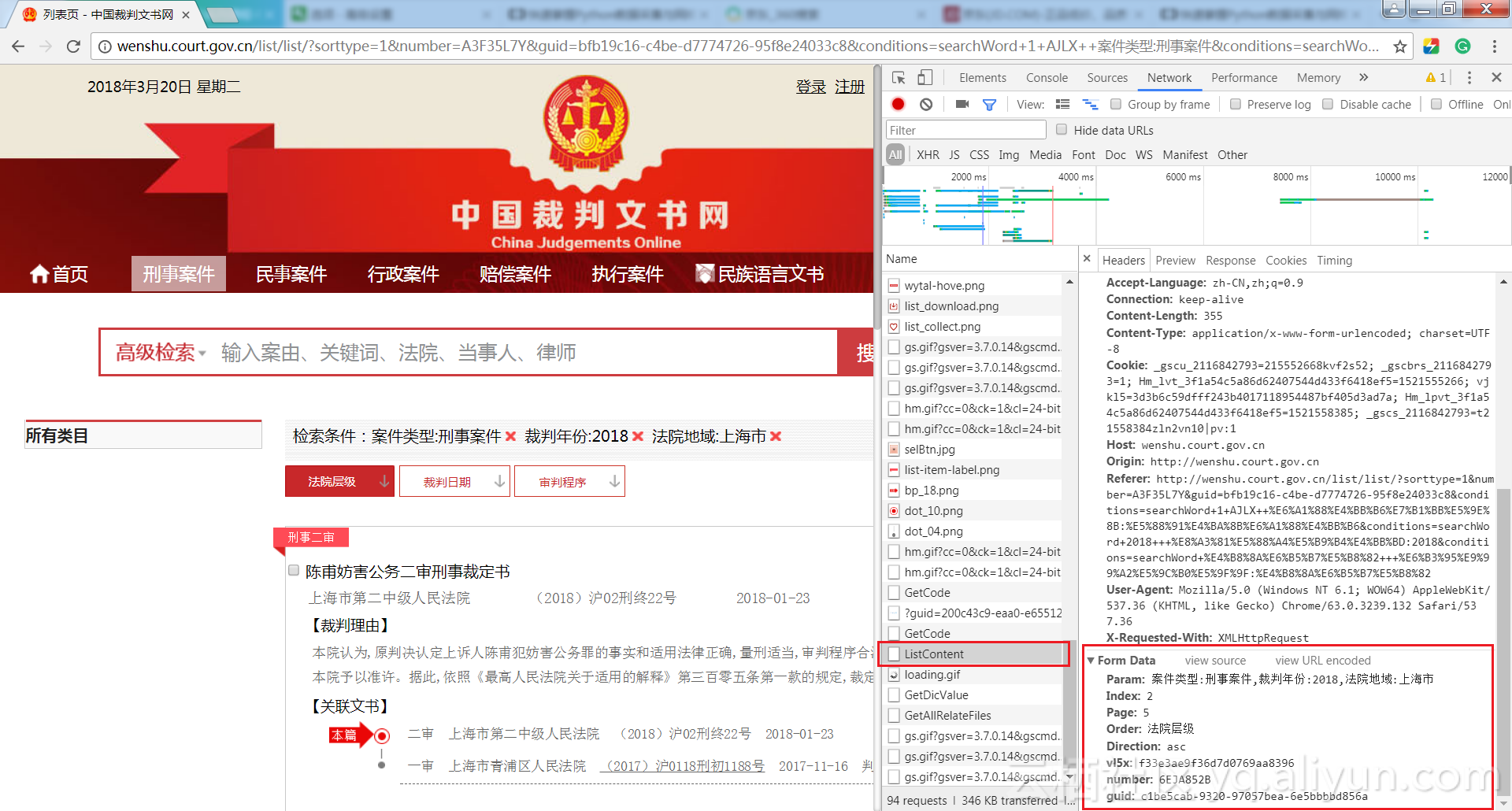Viewport: 1512px width, 811px height.
Task: Open the Performance tab
Action: coord(1244,77)
